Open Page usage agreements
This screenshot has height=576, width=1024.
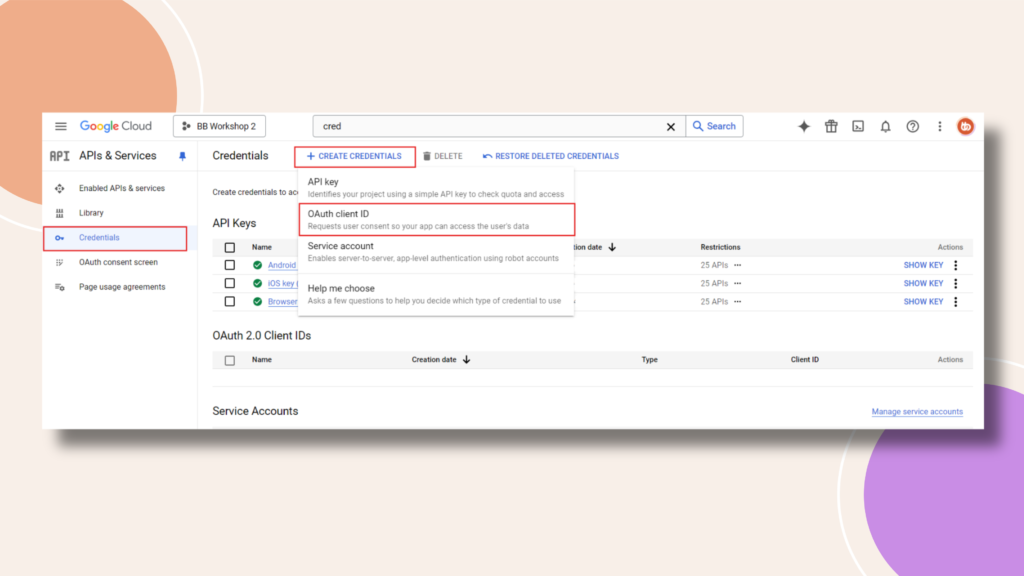[x=122, y=287]
